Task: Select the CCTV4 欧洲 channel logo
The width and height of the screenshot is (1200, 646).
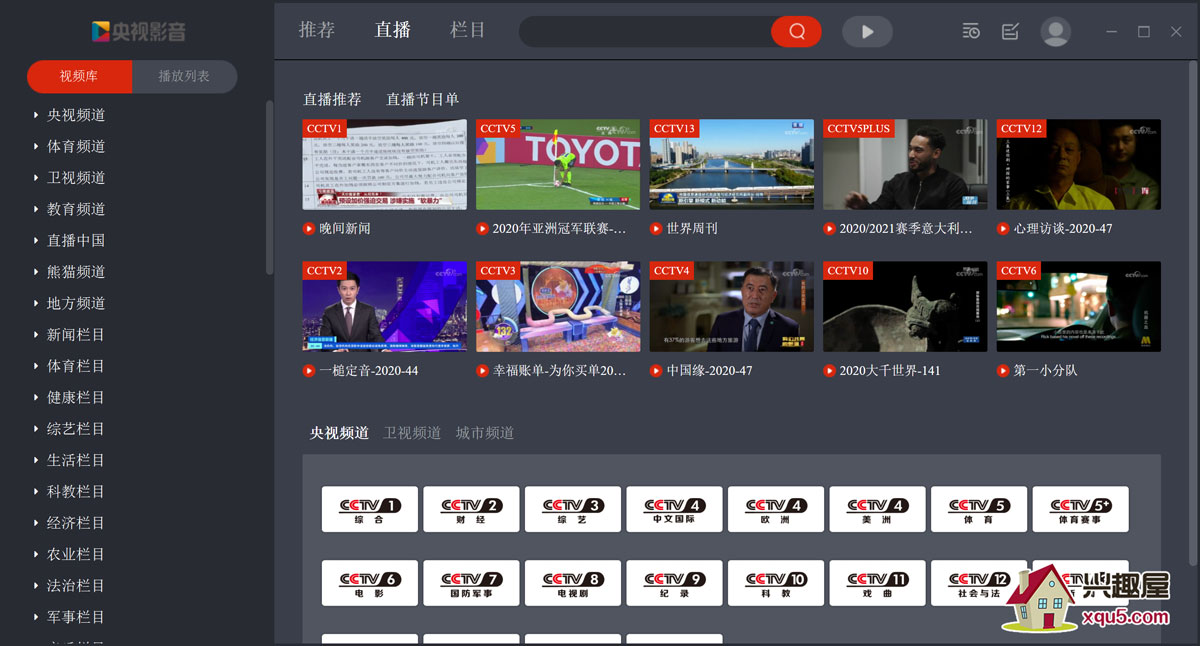Action: (x=776, y=509)
